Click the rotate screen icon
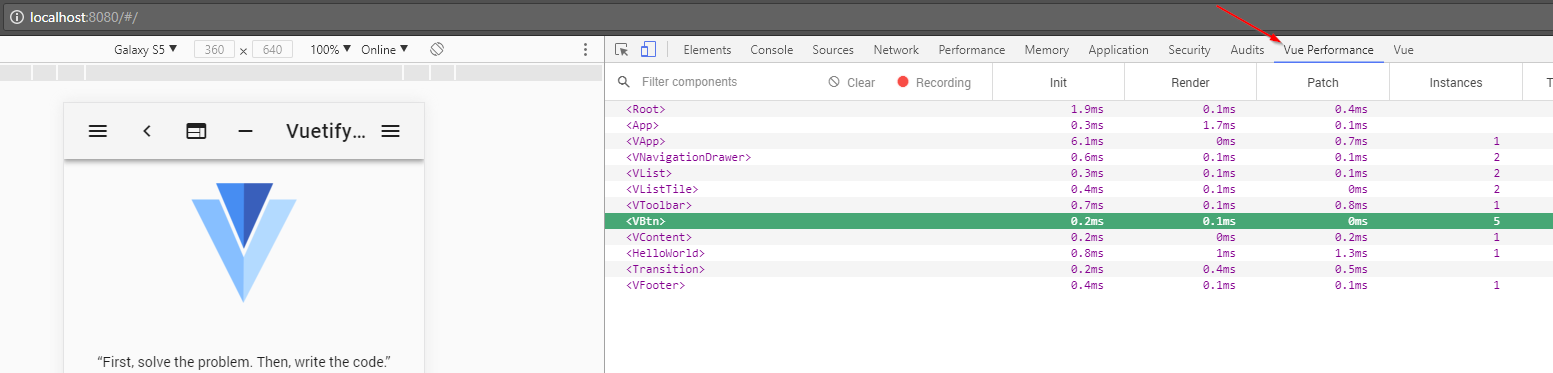 [x=437, y=49]
